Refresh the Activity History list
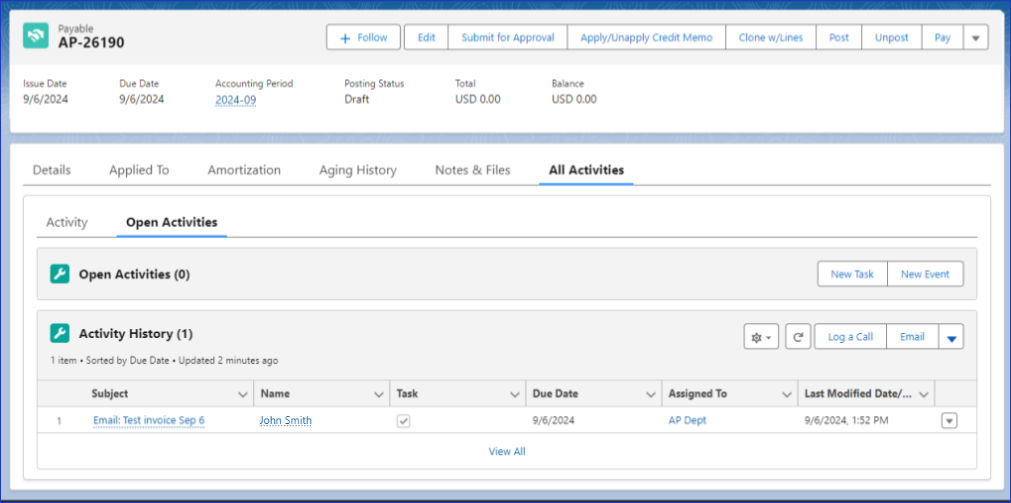1011x503 pixels. click(x=797, y=337)
